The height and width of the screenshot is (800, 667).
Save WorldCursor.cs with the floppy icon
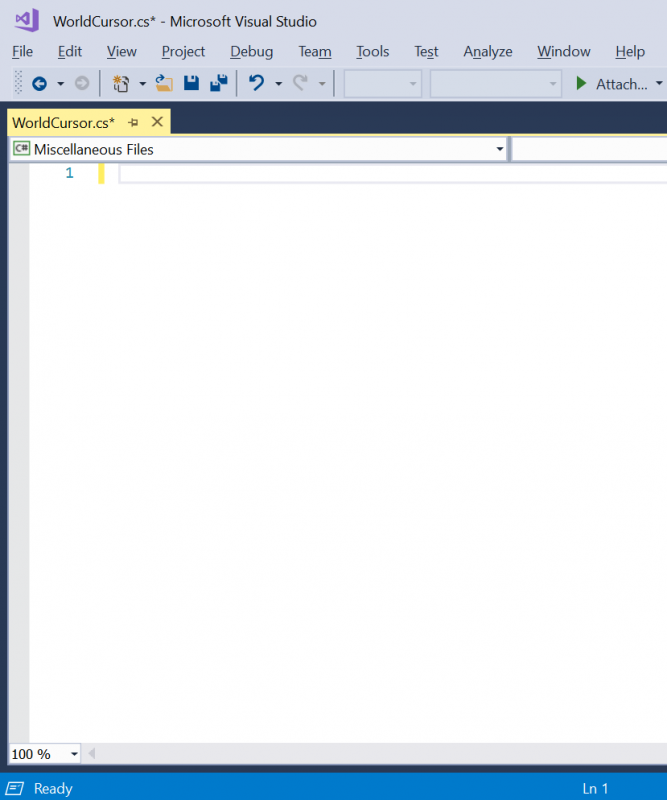click(191, 83)
